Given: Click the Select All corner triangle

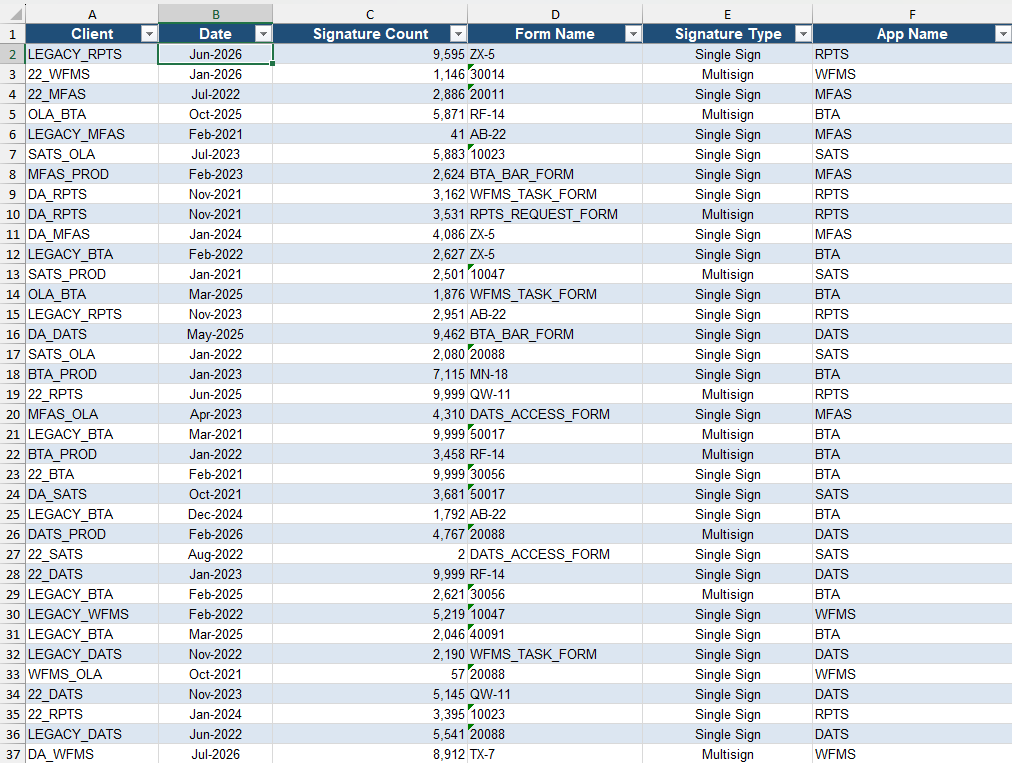Looking at the screenshot, I should pos(14,14).
